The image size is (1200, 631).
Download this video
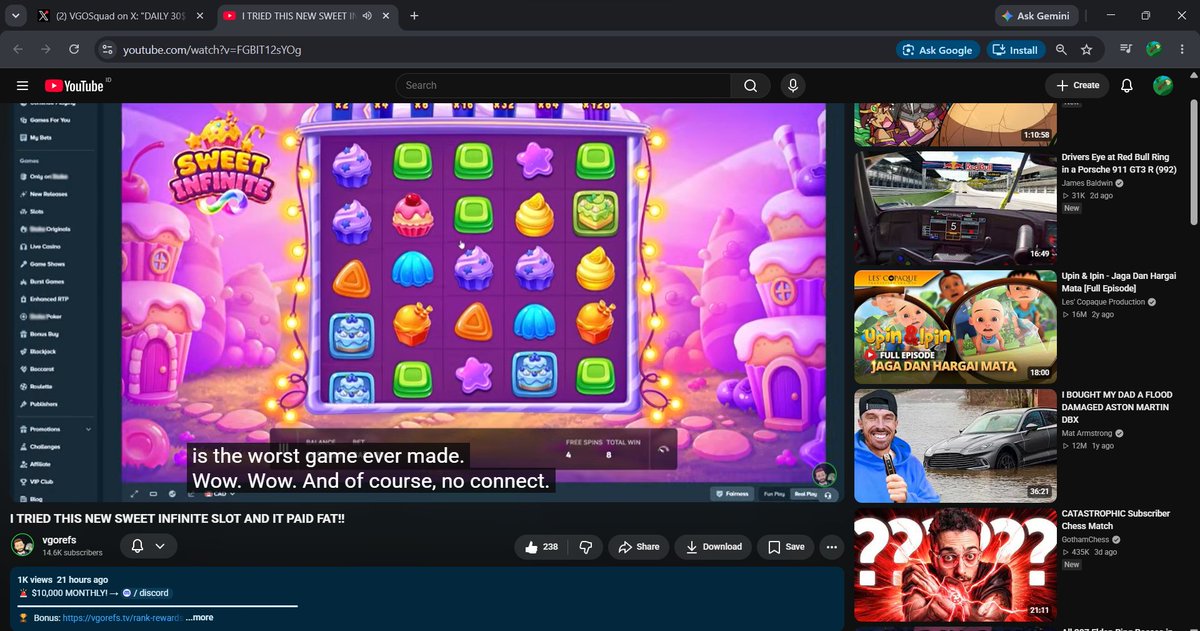click(714, 547)
